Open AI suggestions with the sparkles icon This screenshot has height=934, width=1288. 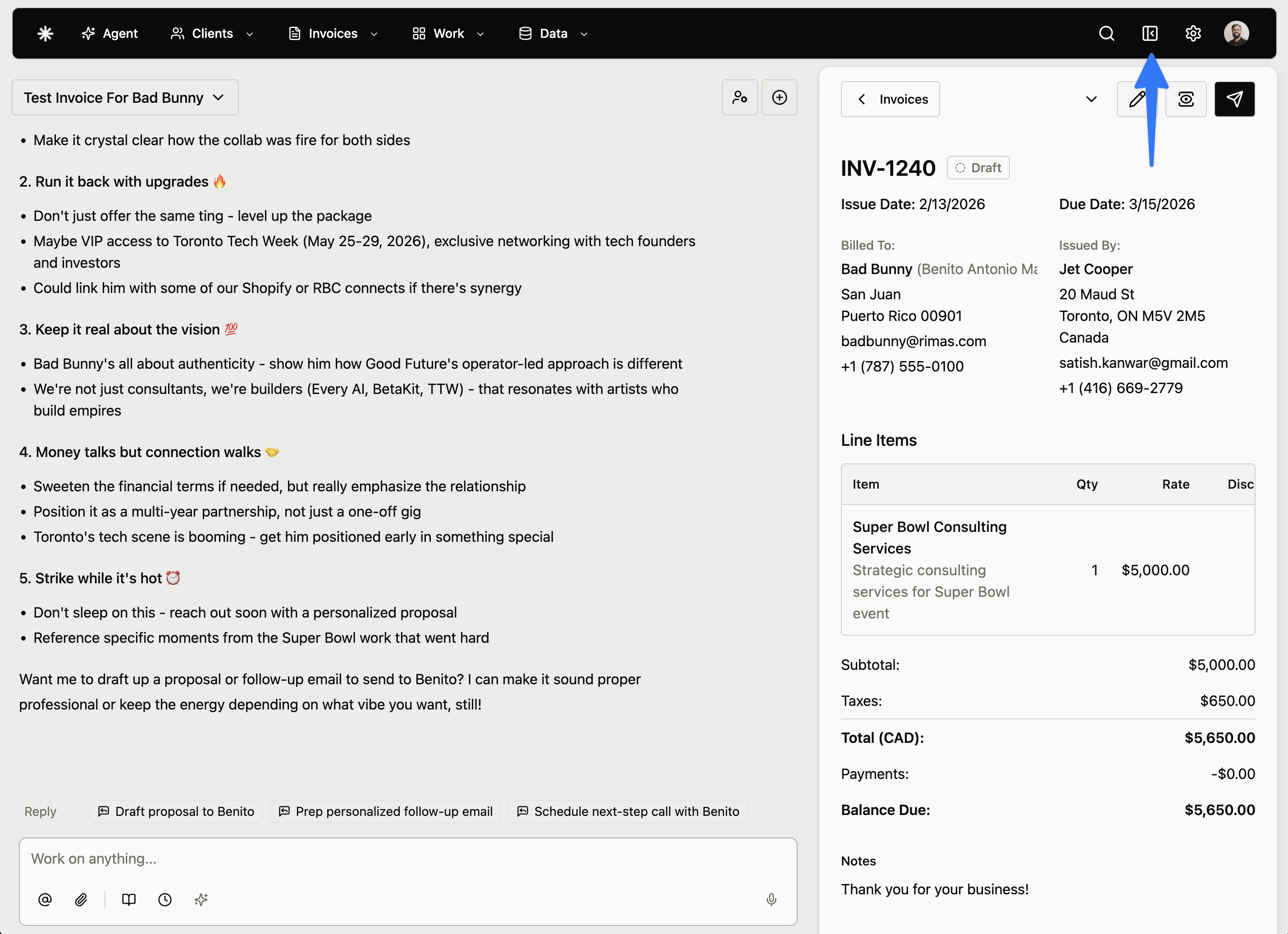click(201, 899)
